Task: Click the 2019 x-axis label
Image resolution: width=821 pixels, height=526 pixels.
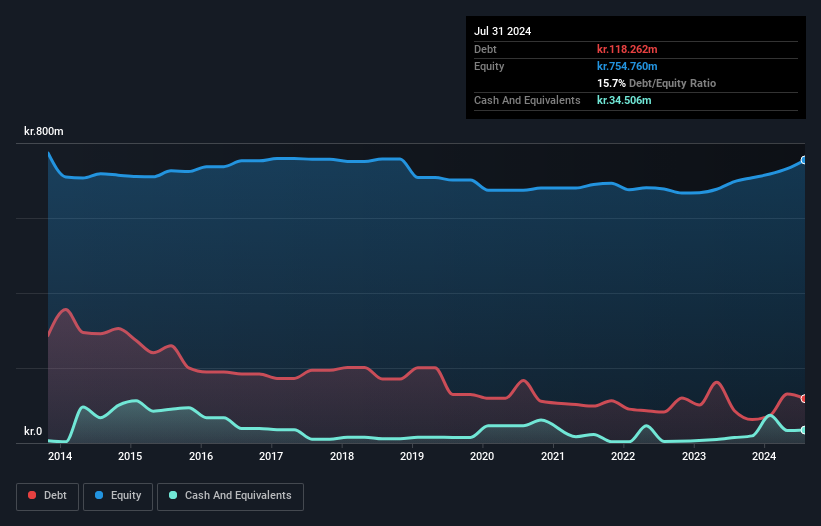Action: point(412,456)
